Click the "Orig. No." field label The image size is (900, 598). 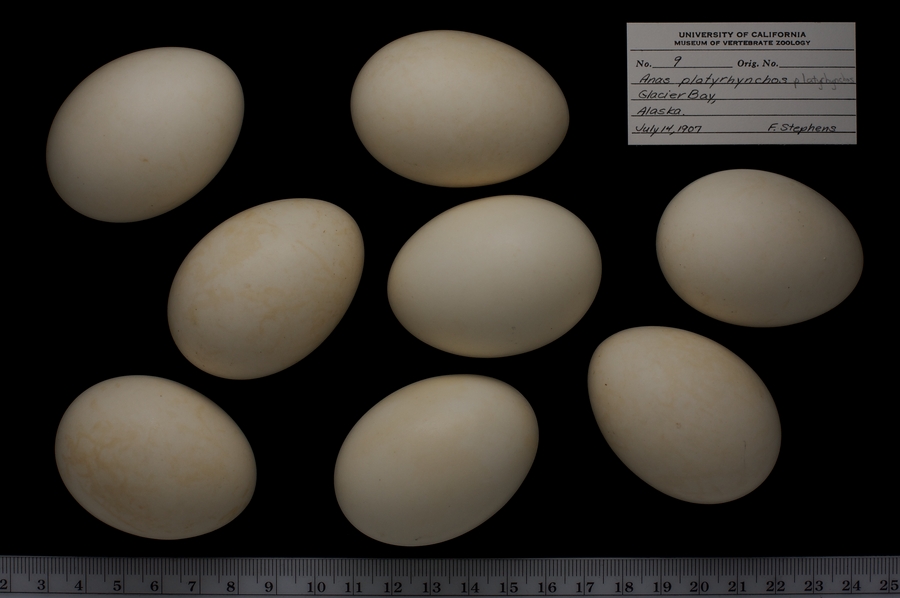tap(758, 63)
